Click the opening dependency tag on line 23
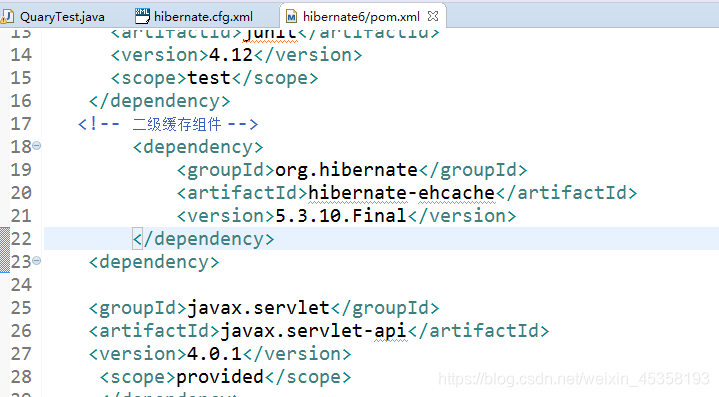Image resolution: width=719 pixels, height=397 pixels. [154, 262]
